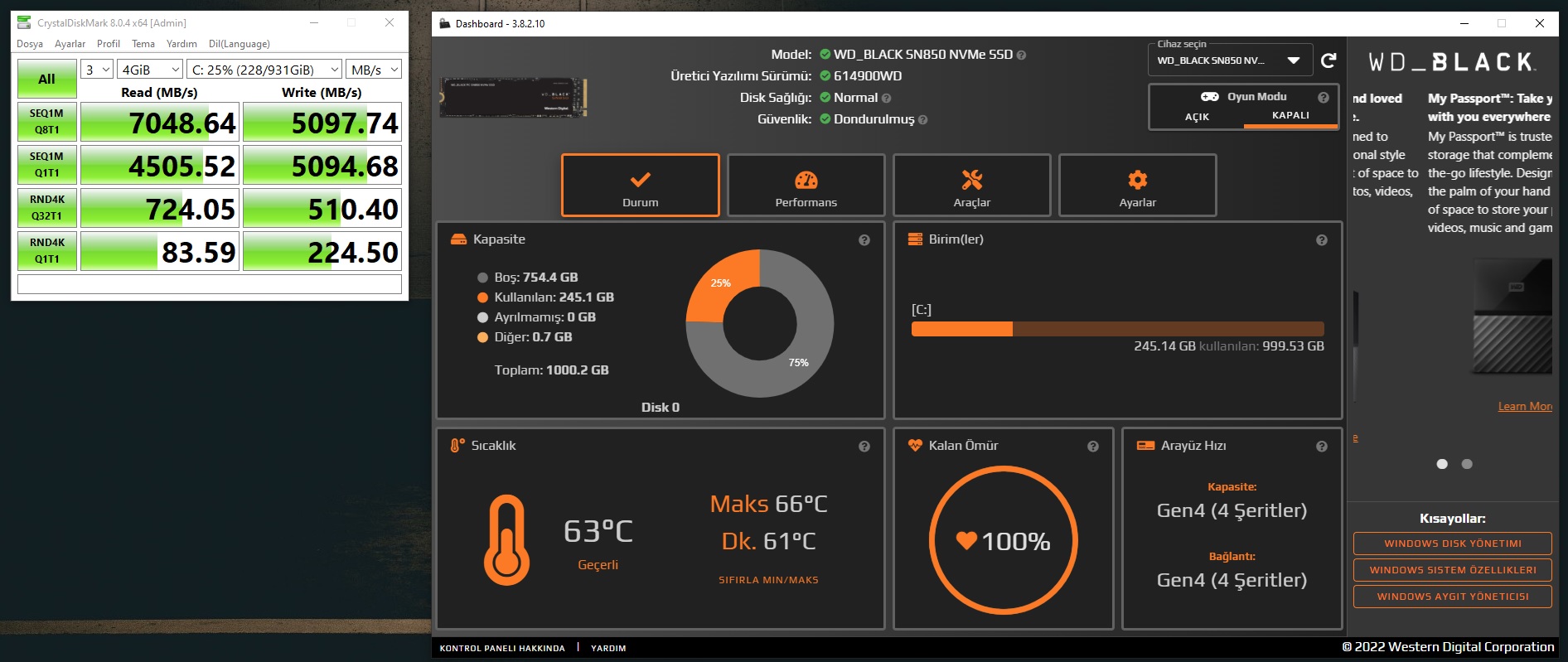Select first promo carousel dot
Image resolution: width=1568 pixels, height=662 pixels.
(x=1442, y=464)
